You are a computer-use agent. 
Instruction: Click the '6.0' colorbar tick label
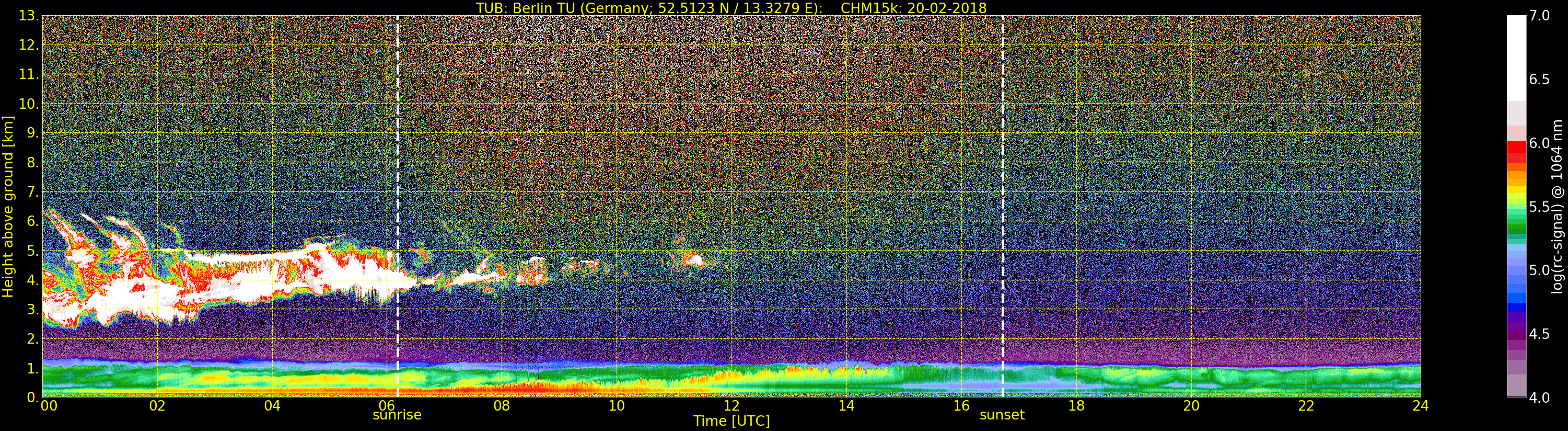tap(1539, 143)
